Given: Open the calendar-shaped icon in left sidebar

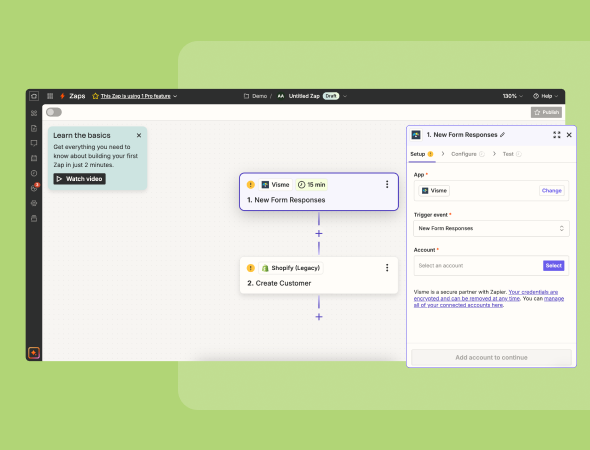Looking at the screenshot, I should [34, 158].
